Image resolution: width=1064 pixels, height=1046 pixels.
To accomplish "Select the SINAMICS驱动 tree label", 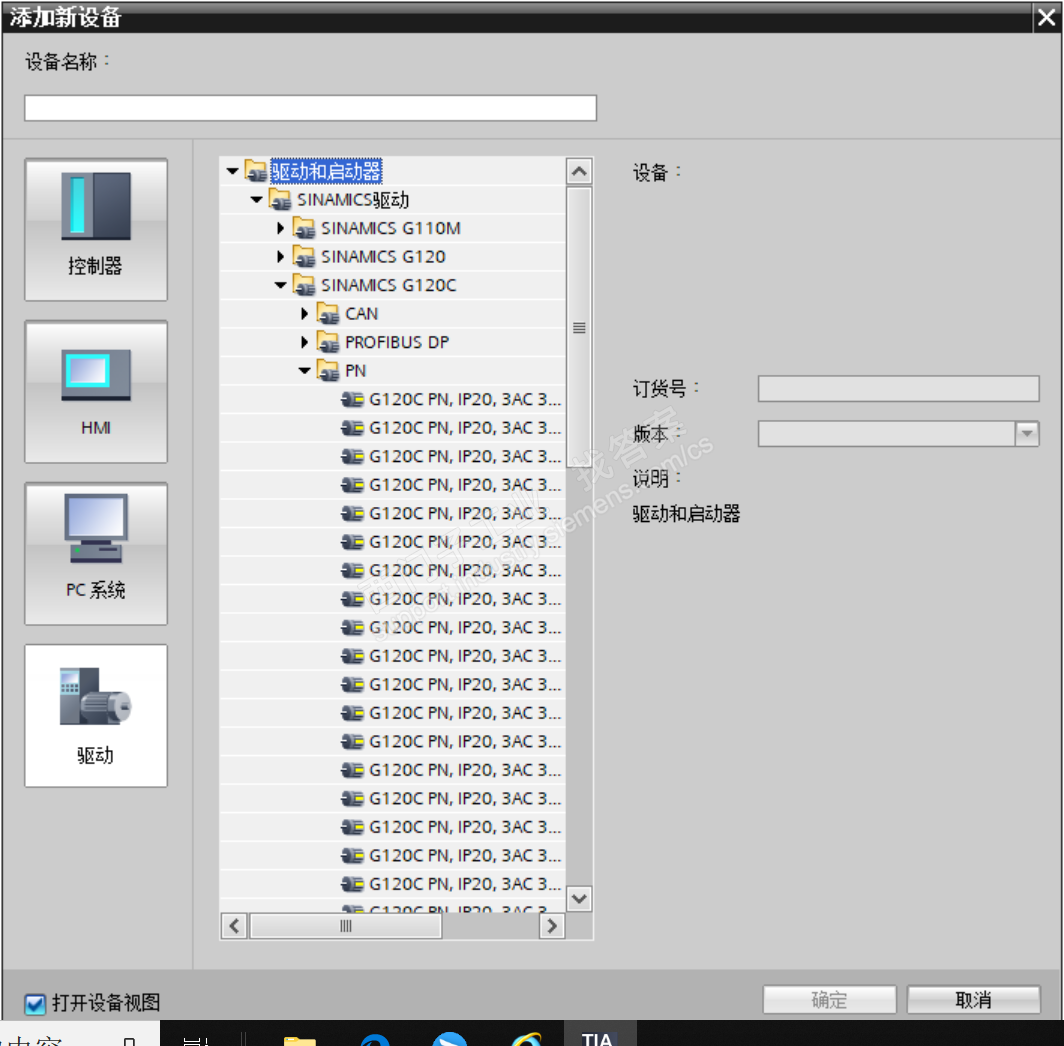I will tap(353, 200).
